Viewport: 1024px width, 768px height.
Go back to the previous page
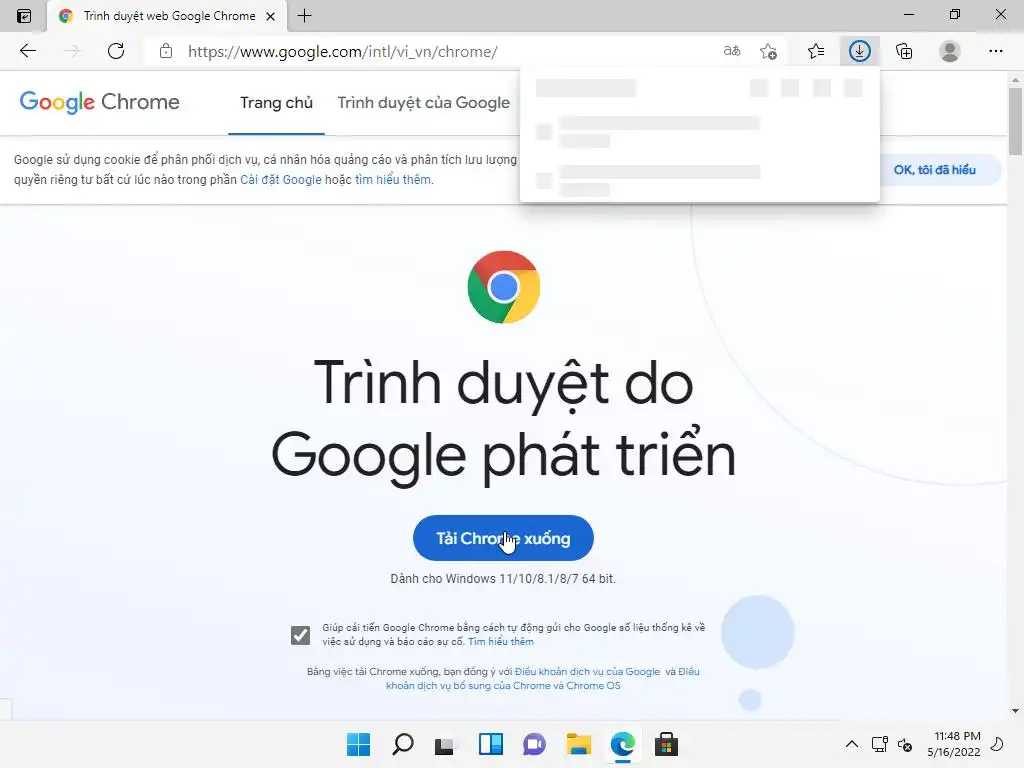[x=27, y=51]
